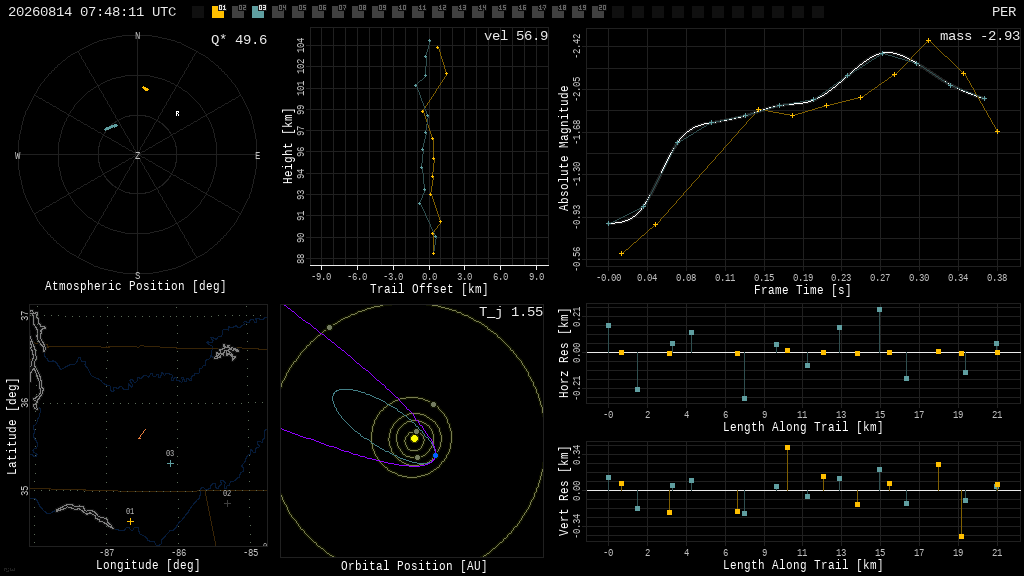Click the vel 56.9 readout
Image resolution: width=1024 pixels, height=576 pixels.
516,36
